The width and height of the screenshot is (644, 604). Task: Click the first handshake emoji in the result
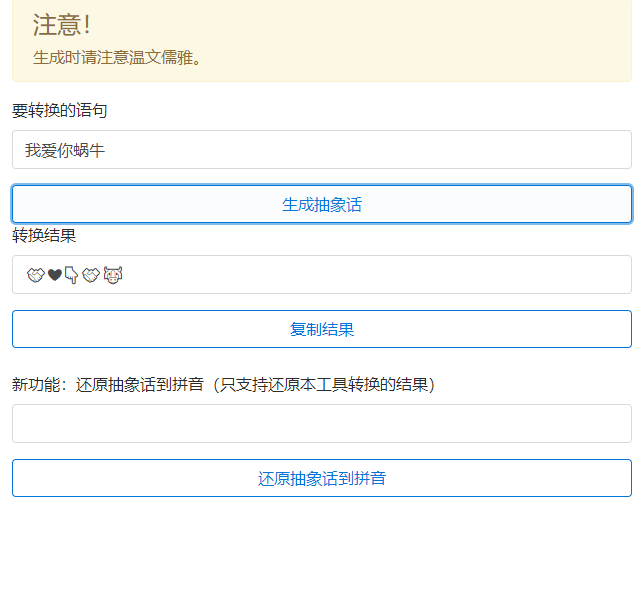35,275
